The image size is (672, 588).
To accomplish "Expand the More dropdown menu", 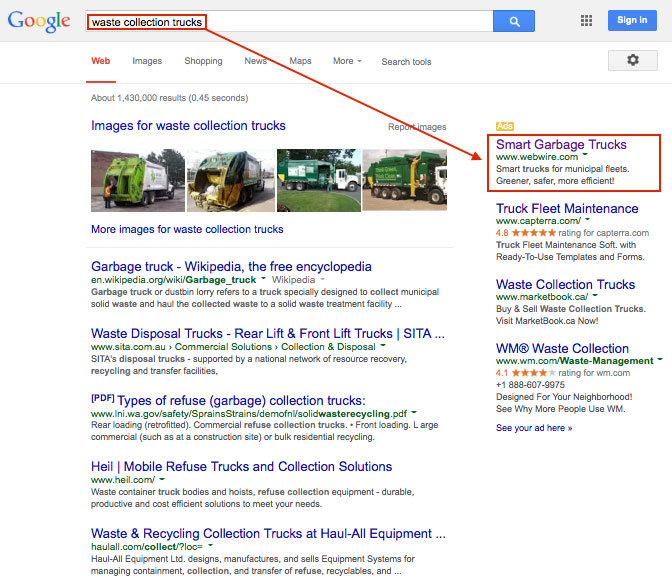I will tap(347, 61).
